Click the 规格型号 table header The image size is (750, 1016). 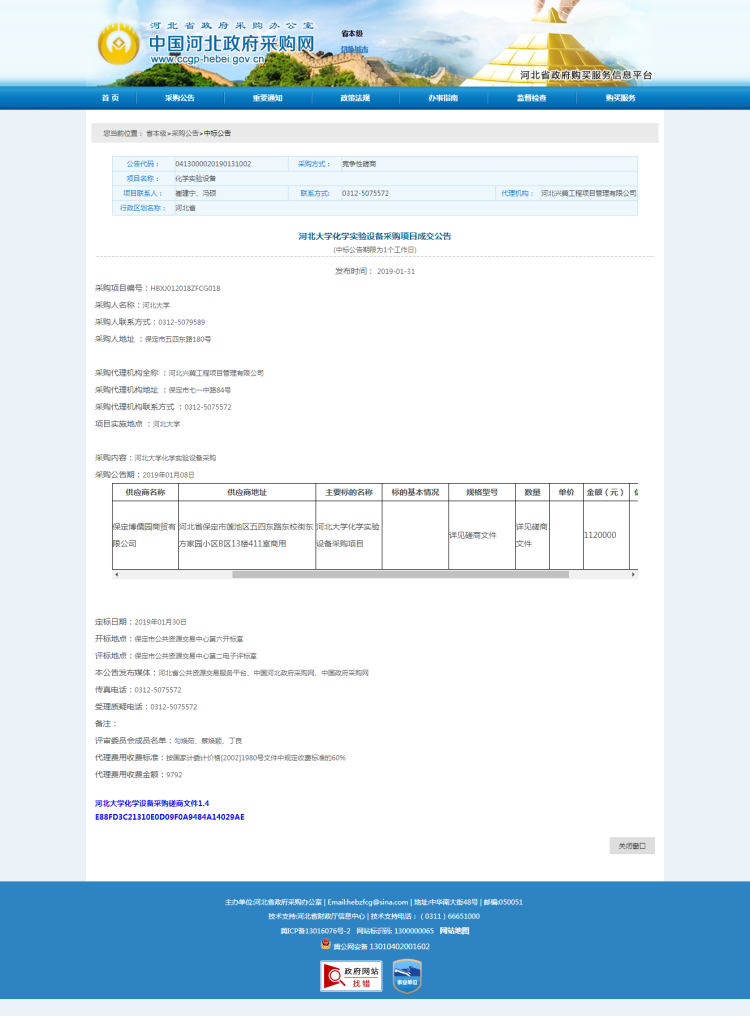tap(482, 492)
